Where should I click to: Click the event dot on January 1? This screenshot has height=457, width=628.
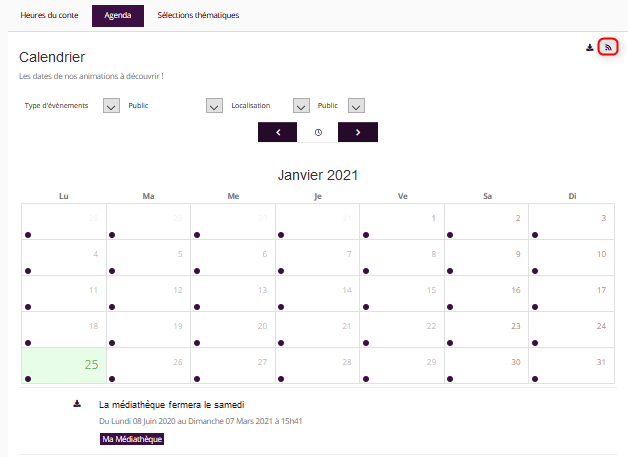point(366,235)
